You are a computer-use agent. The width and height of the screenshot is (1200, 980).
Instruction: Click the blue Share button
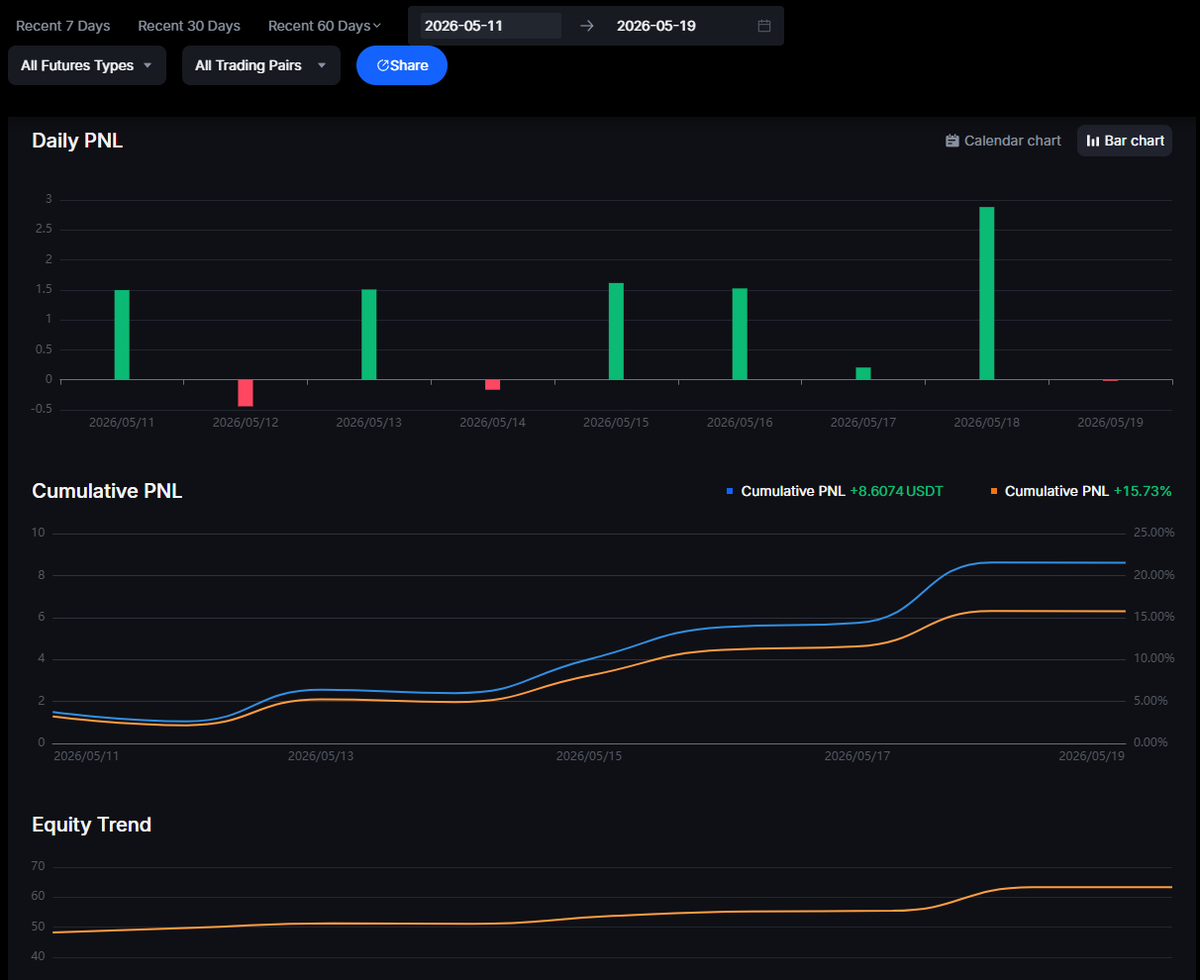pyautogui.click(x=402, y=65)
